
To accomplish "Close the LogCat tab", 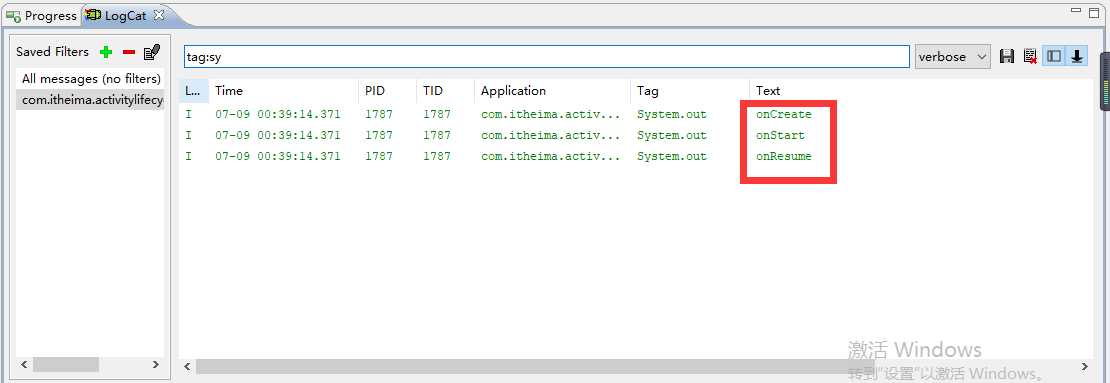I will 159,14.
